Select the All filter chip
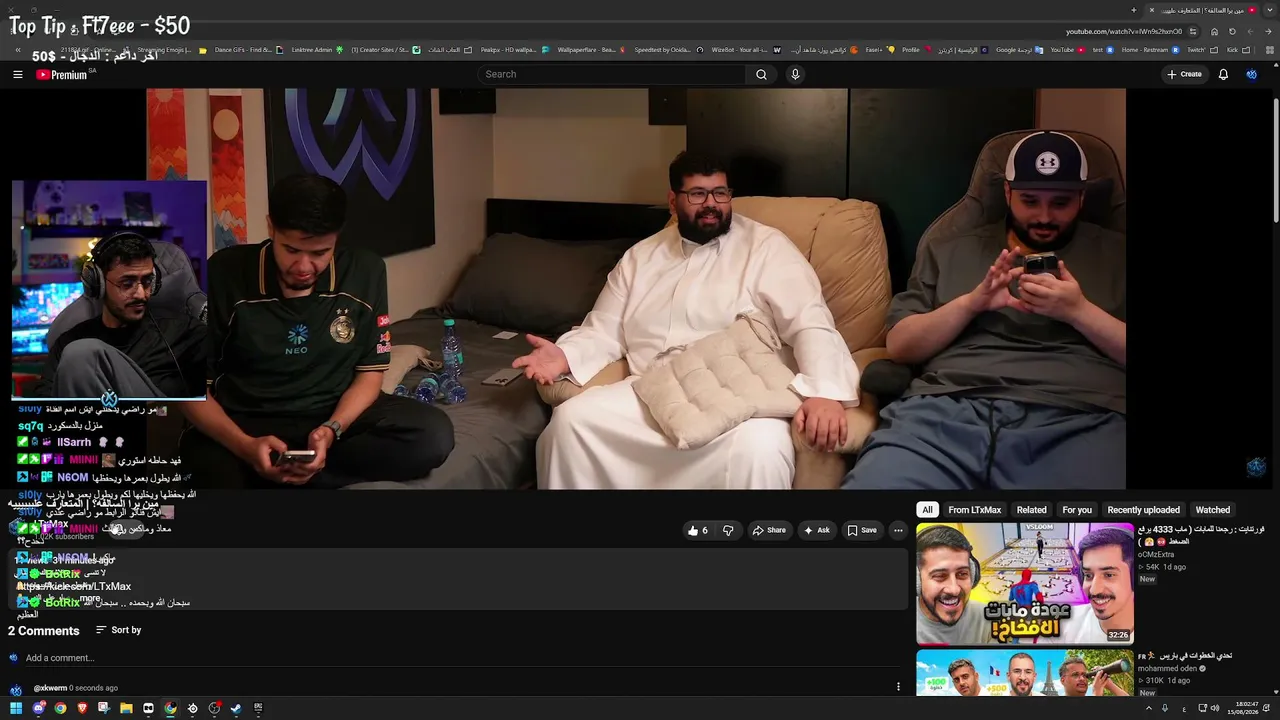Screen dimensions: 1280x720 (927, 510)
